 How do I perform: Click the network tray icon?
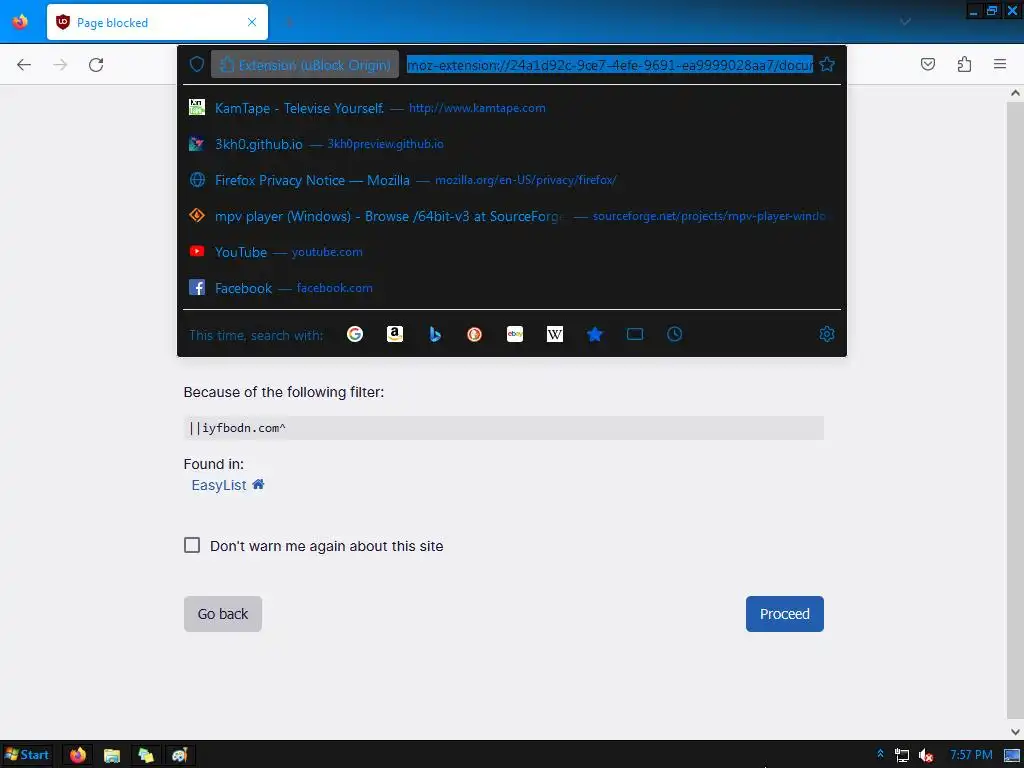pos(902,755)
